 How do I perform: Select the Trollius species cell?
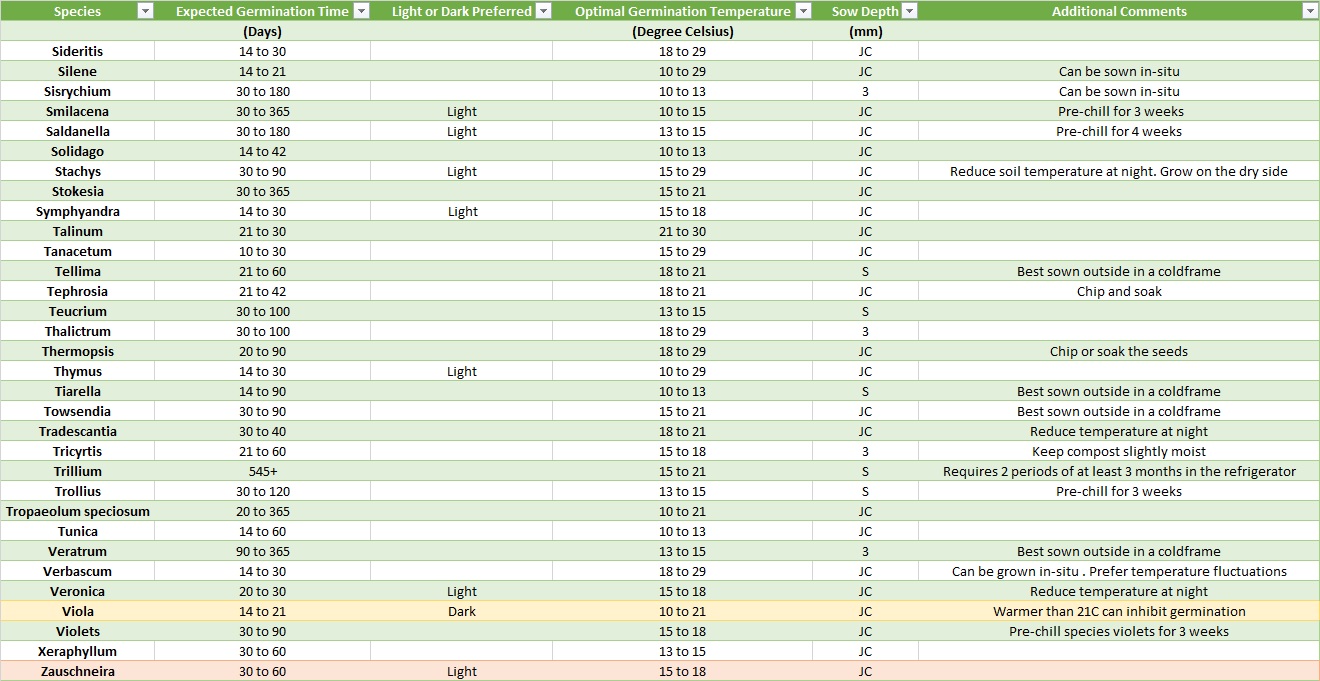pos(77,491)
